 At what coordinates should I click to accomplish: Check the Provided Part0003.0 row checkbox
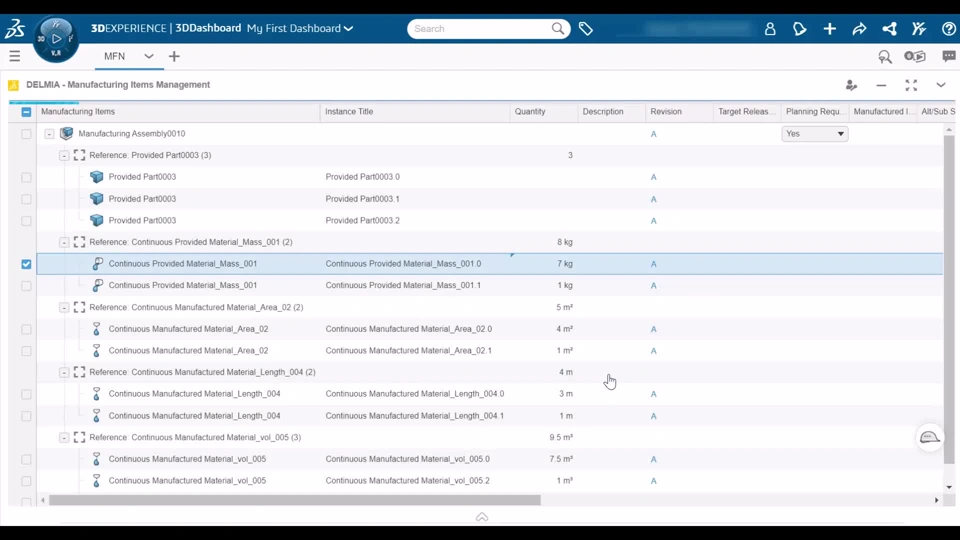coord(26,177)
